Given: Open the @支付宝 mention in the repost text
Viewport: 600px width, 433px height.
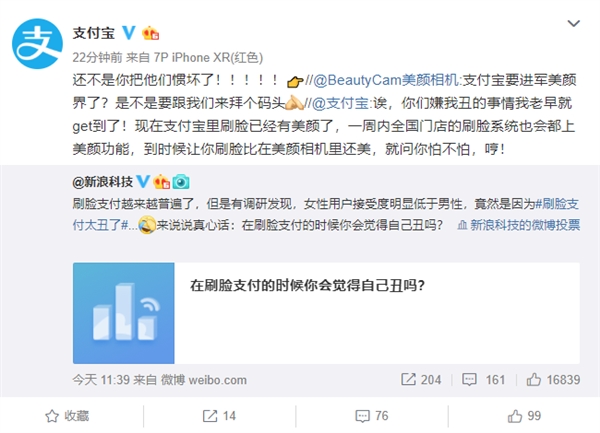Looking at the screenshot, I should [x=340, y=103].
